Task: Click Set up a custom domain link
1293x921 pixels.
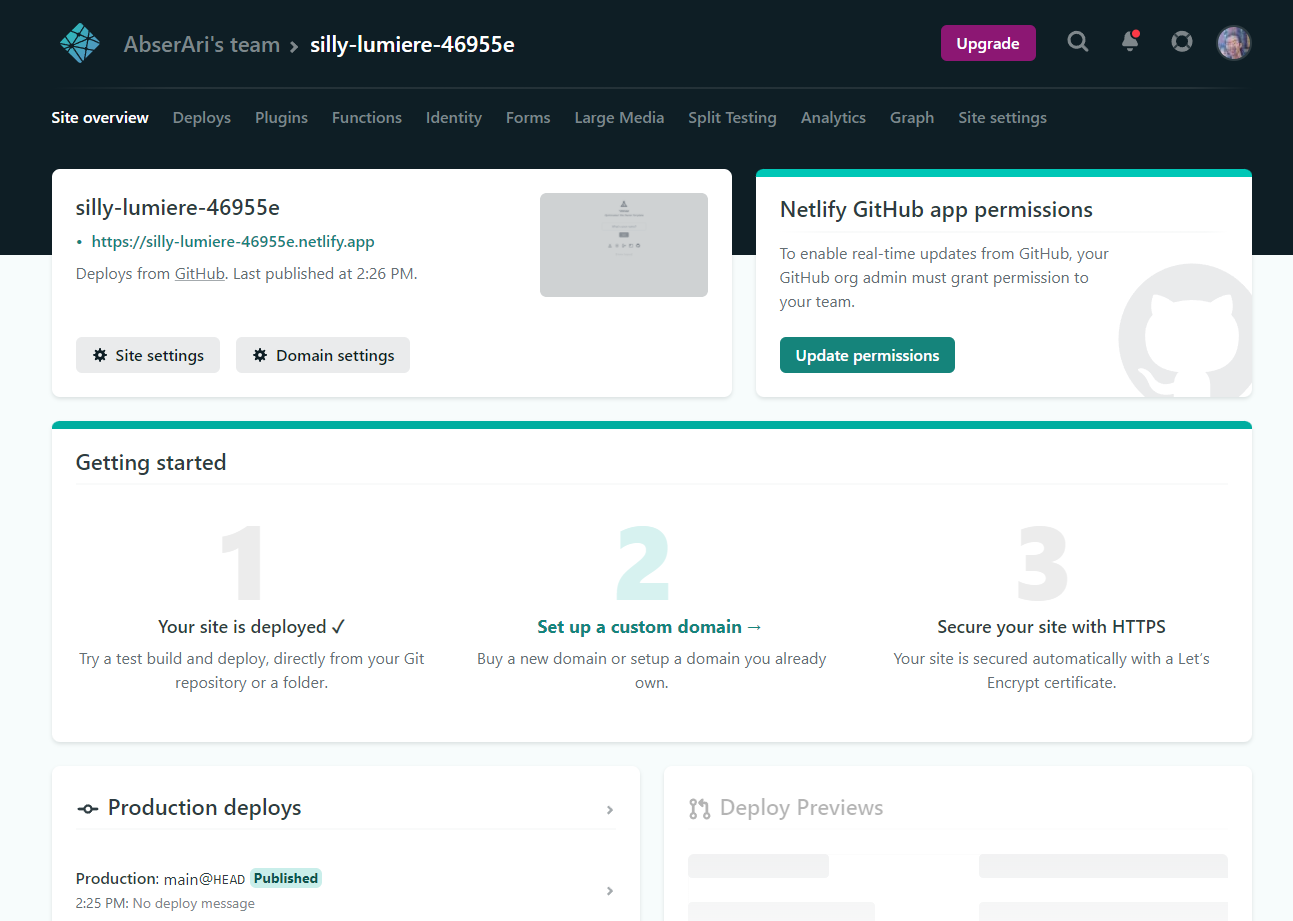Action: (x=650, y=627)
